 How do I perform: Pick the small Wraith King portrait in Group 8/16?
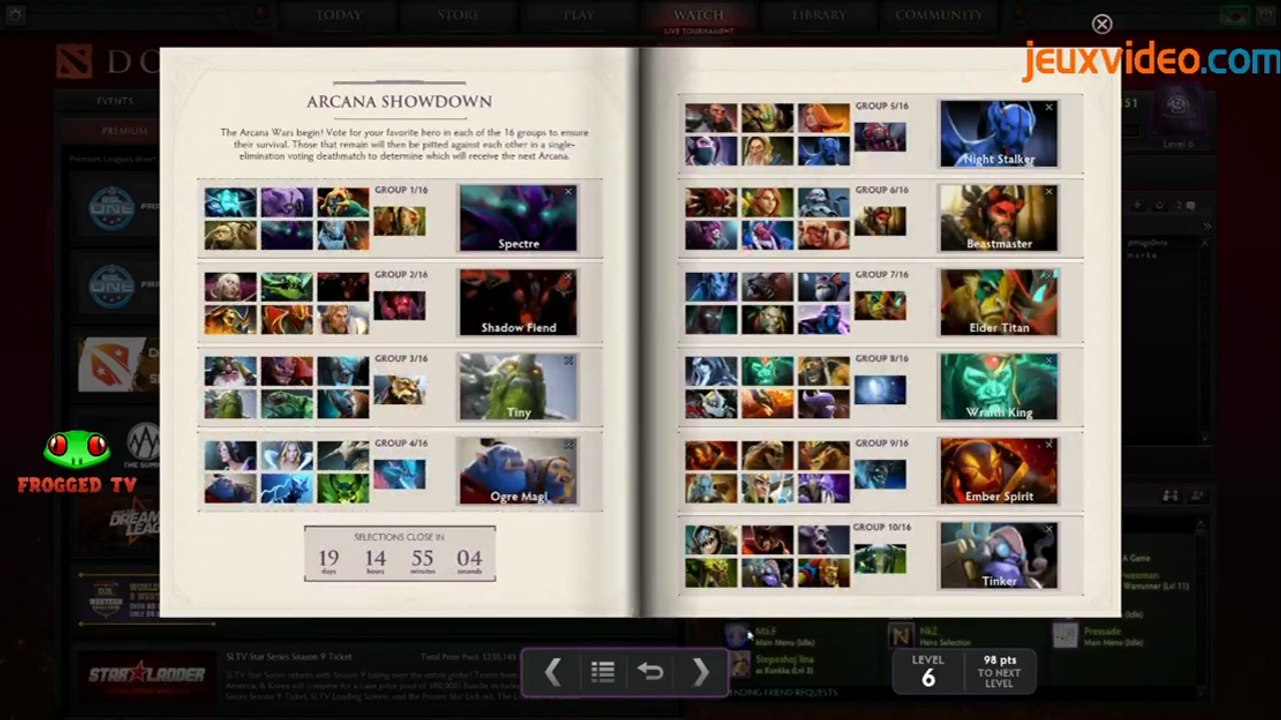(x=767, y=371)
